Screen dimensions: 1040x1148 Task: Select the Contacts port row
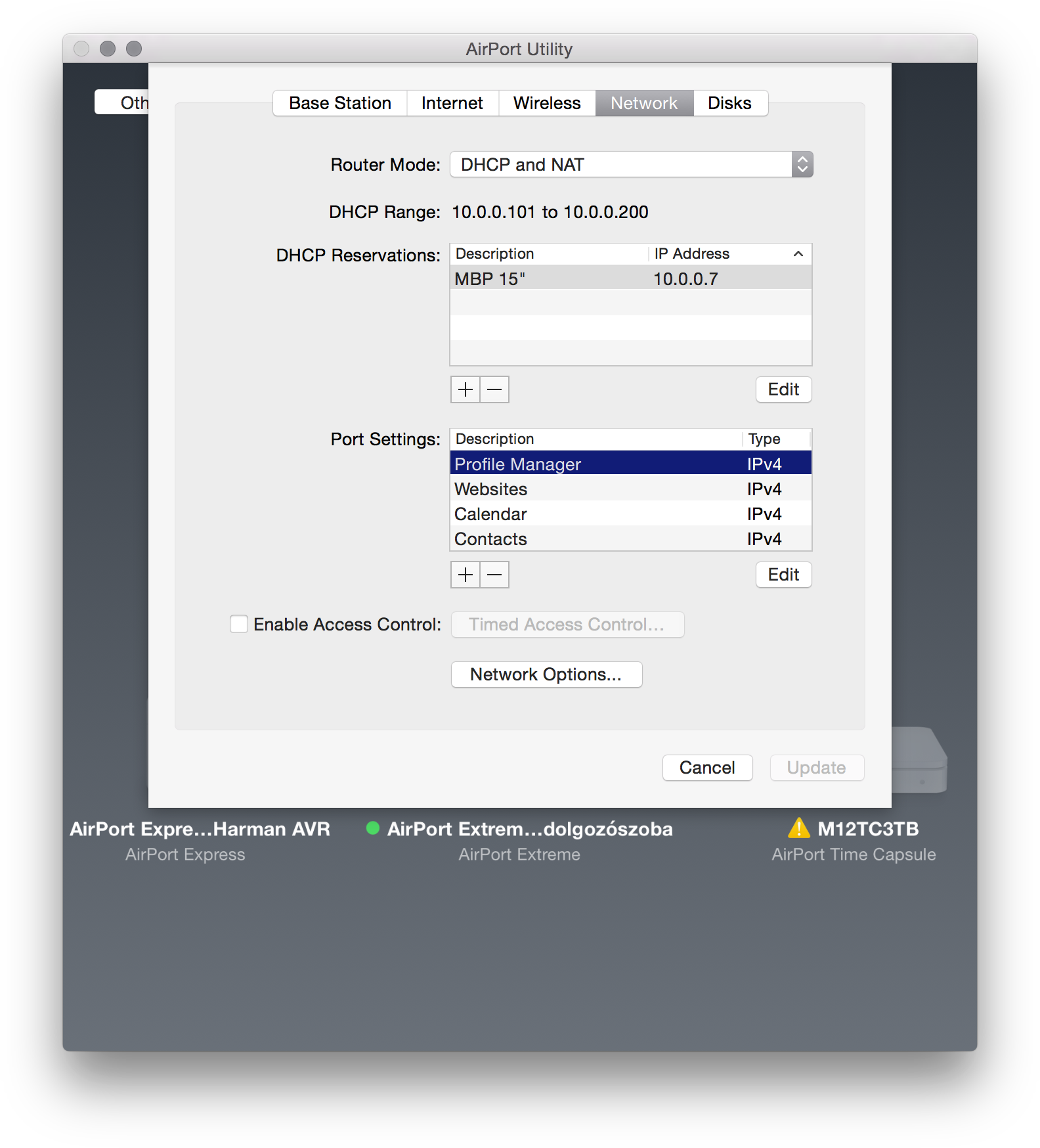[631, 539]
